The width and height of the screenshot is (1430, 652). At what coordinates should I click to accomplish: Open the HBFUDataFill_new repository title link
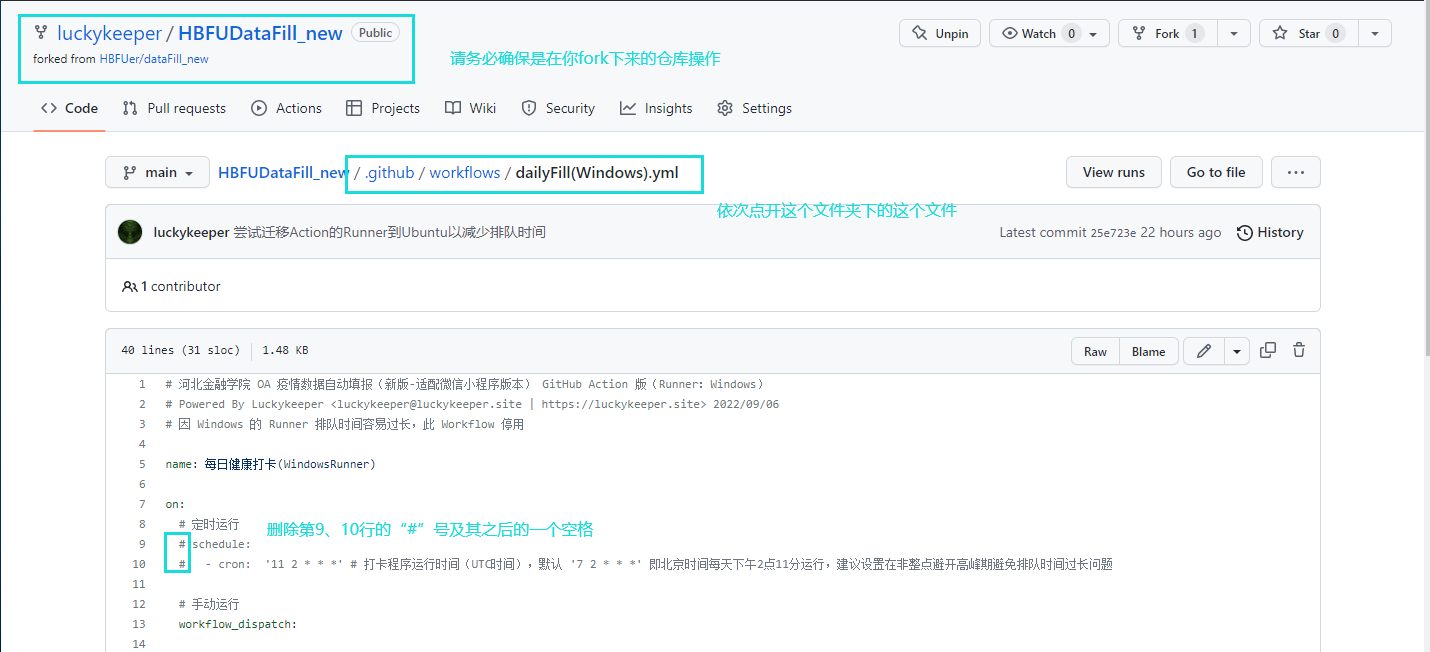[260, 33]
